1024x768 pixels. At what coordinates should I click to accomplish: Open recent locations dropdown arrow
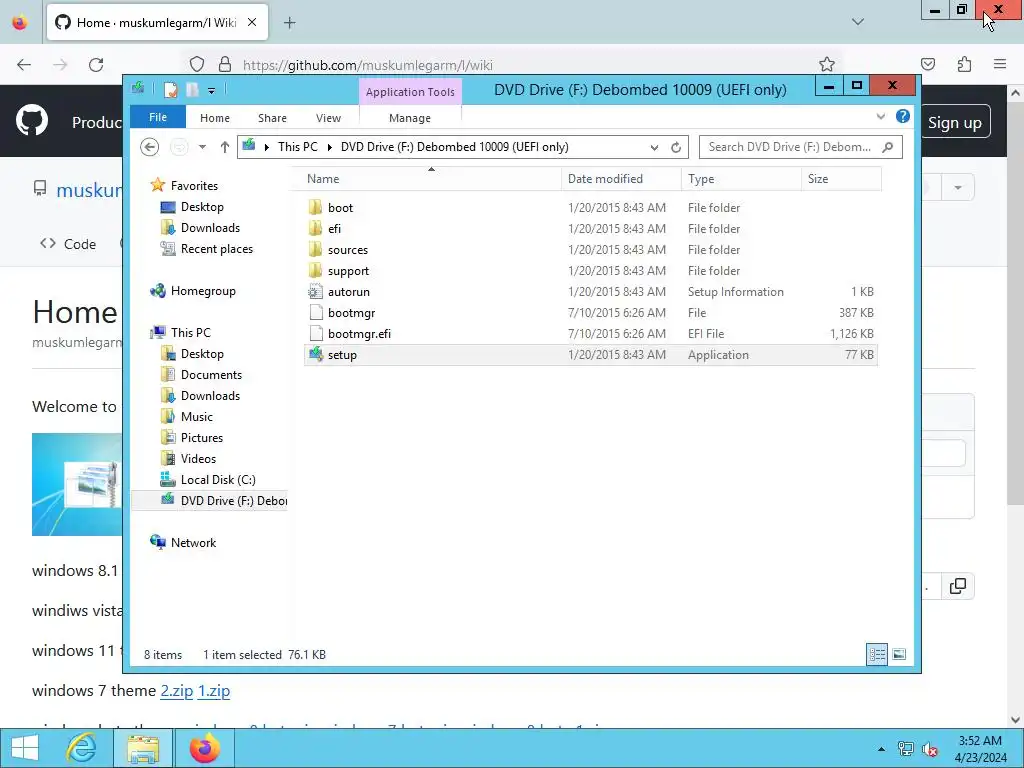(202, 147)
